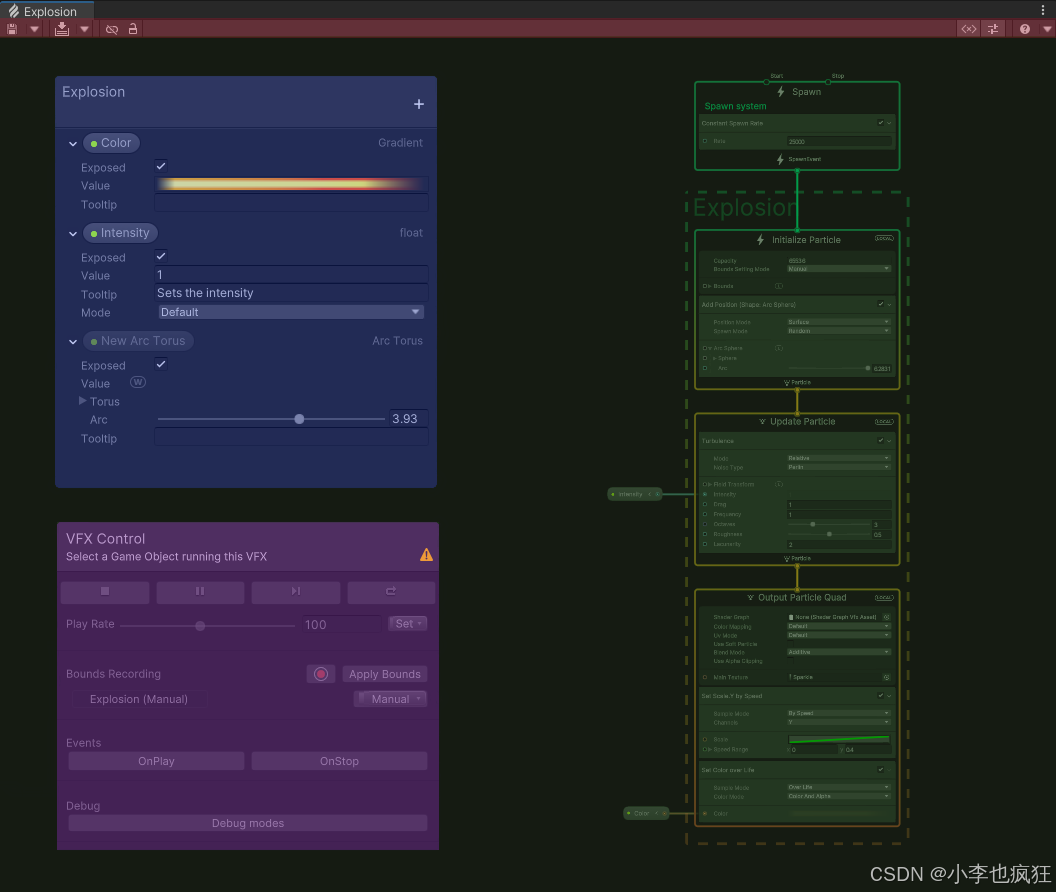Open the Bounds Setting Mode dropdown
The height and width of the screenshot is (892, 1056).
click(x=839, y=269)
